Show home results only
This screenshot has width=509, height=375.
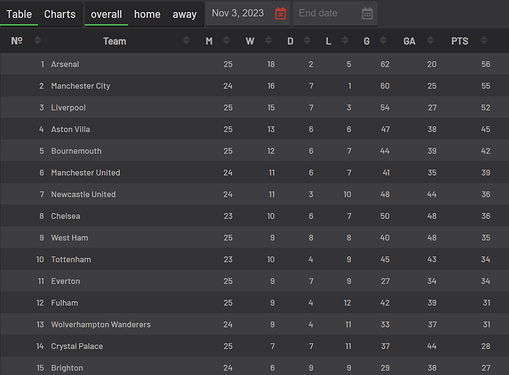(147, 14)
